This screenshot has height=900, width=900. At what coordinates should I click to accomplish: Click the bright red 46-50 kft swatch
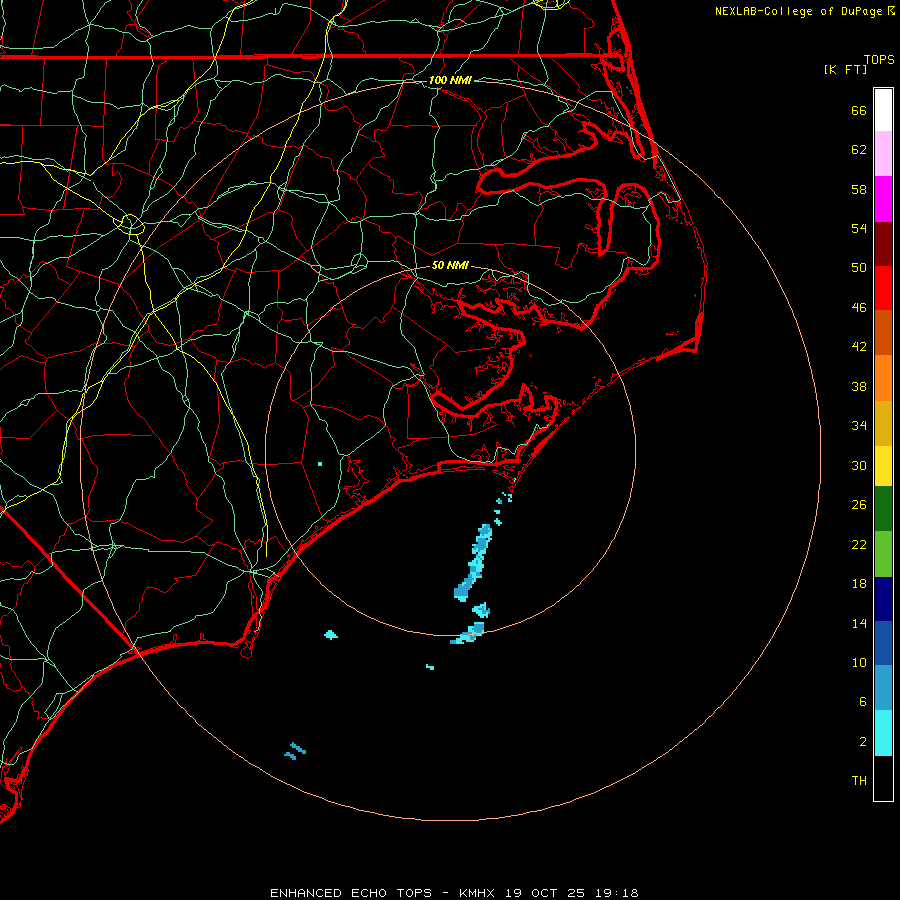(883, 288)
